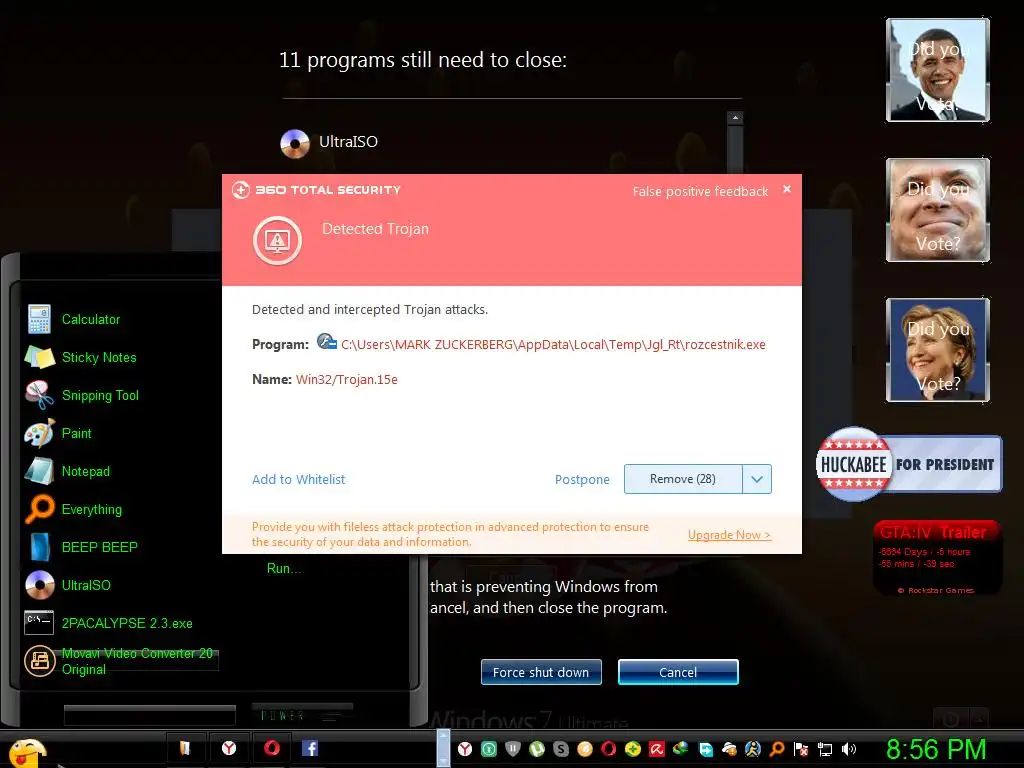Viewport: 1024px width, 768px height.
Task: Click the smiley start orb
Action: 27,752
